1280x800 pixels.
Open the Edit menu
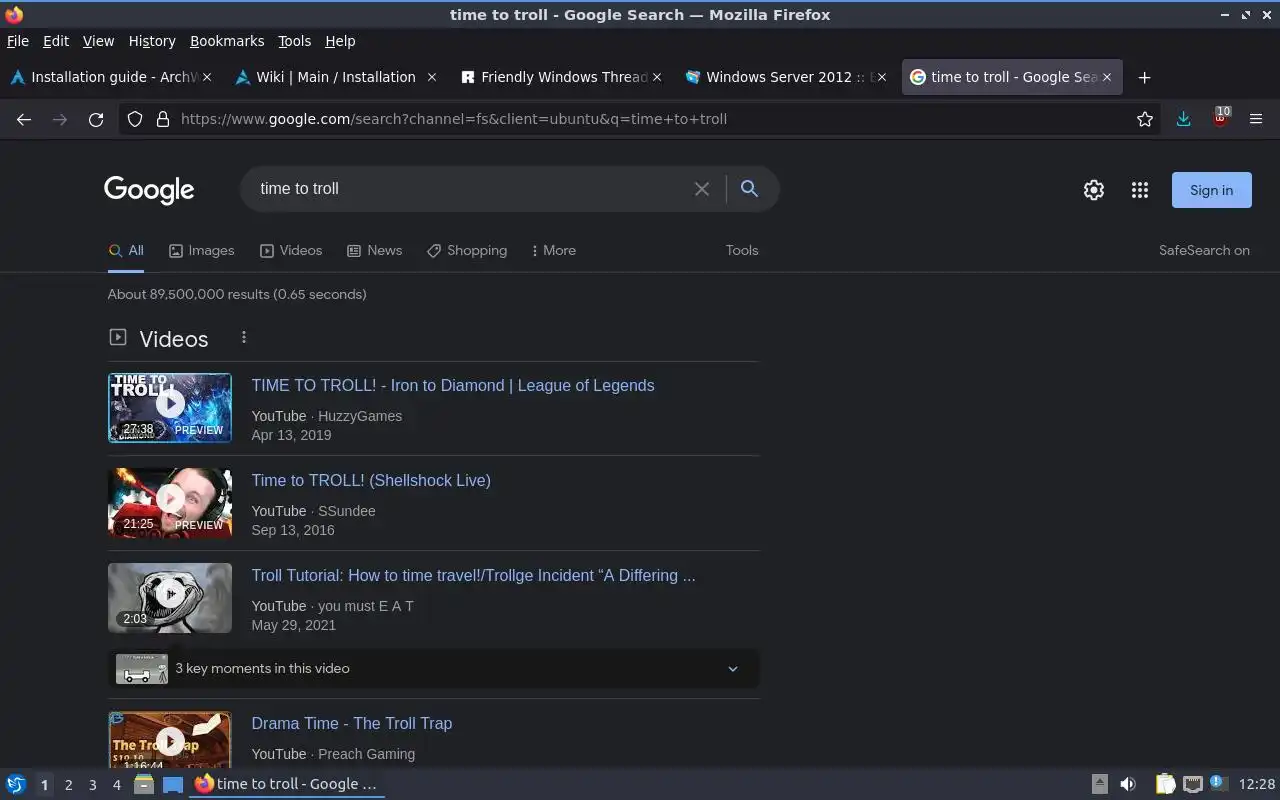[x=56, y=41]
